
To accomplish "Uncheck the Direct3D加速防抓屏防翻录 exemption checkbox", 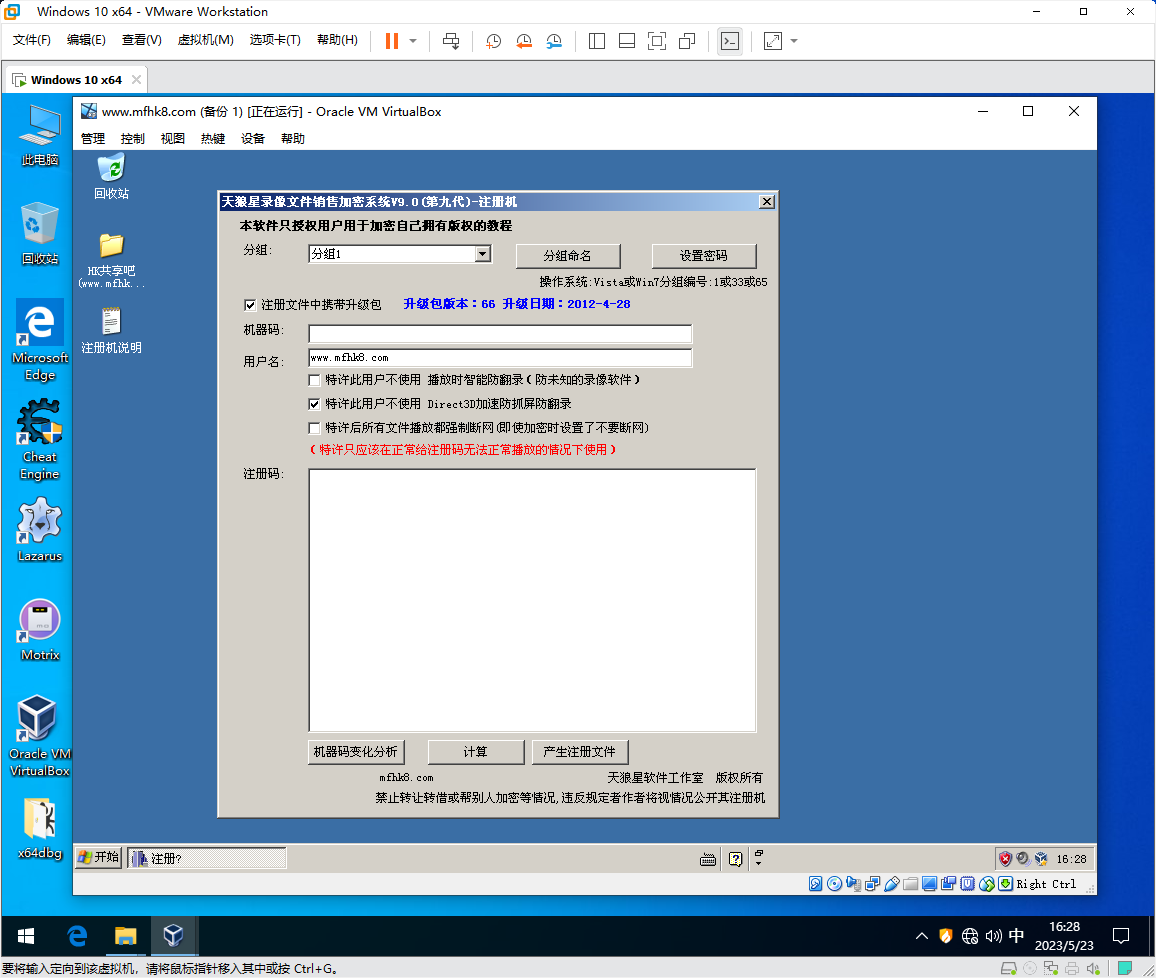I will pos(315,405).
